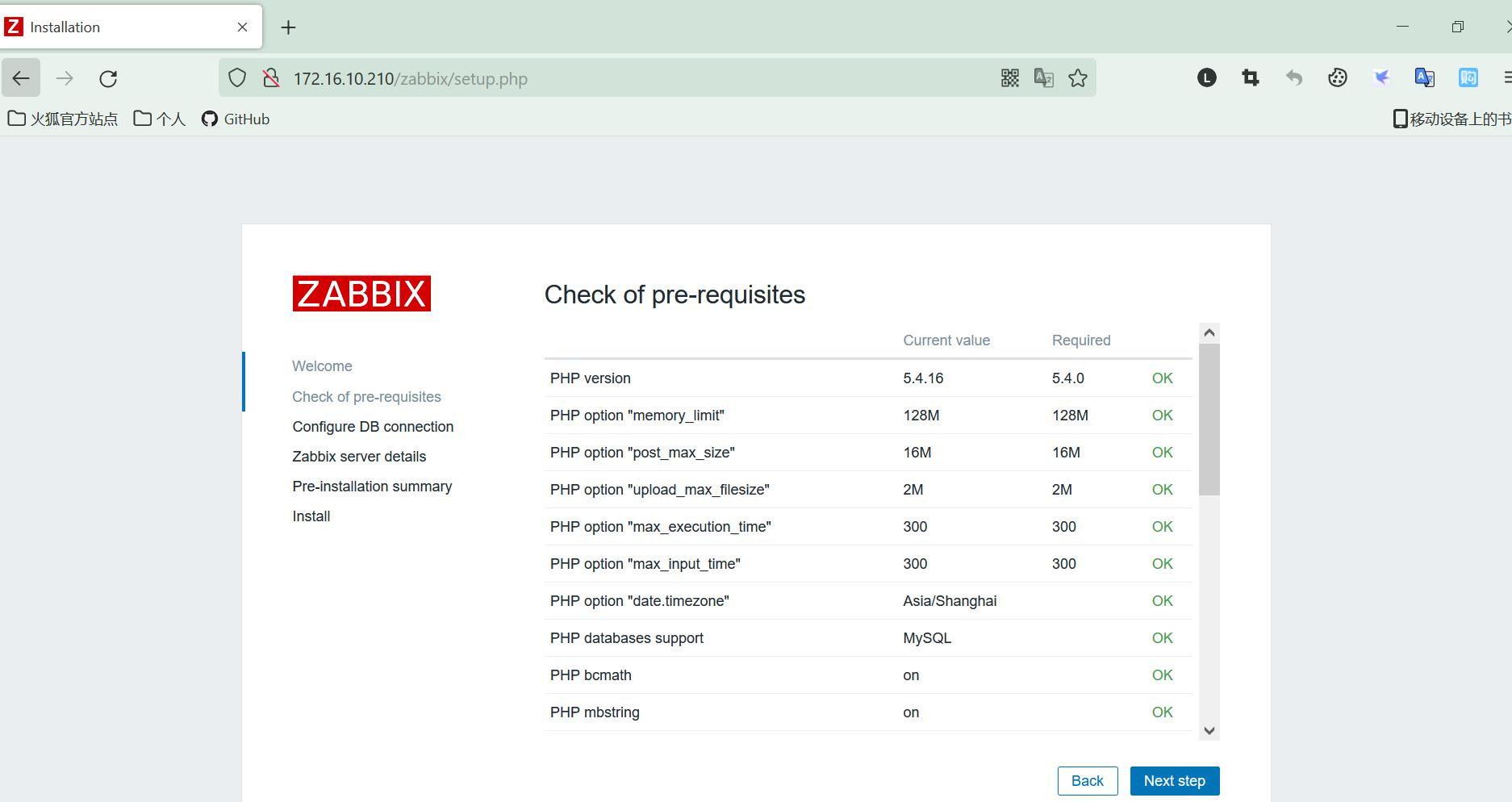Click the PHP mbstring label

(x=595, y=712)
